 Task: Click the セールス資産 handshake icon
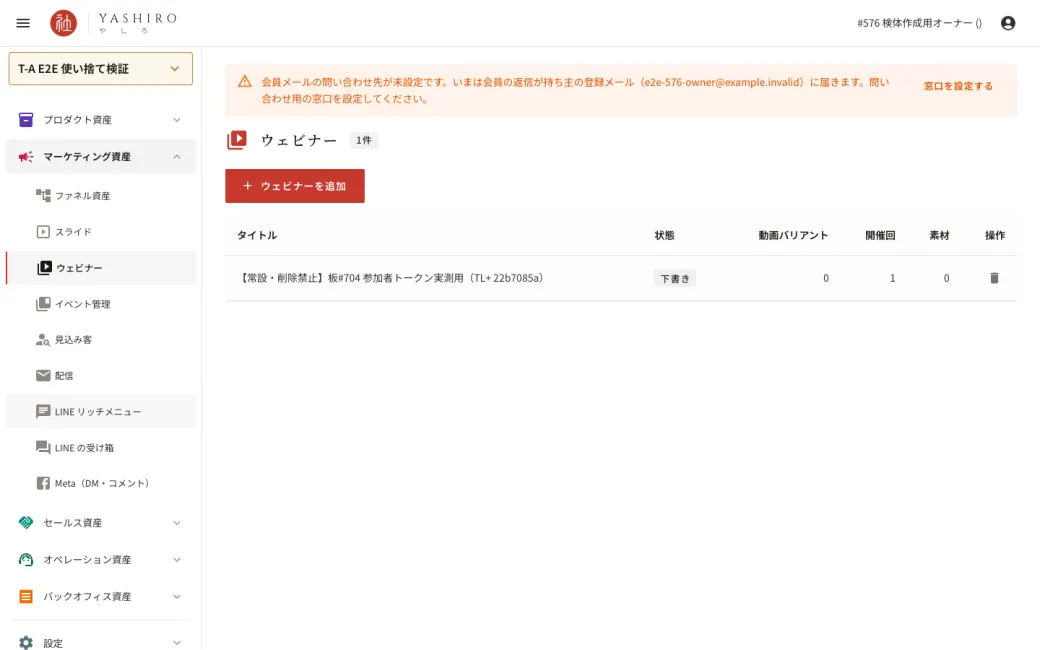click(x=26, y=523)
